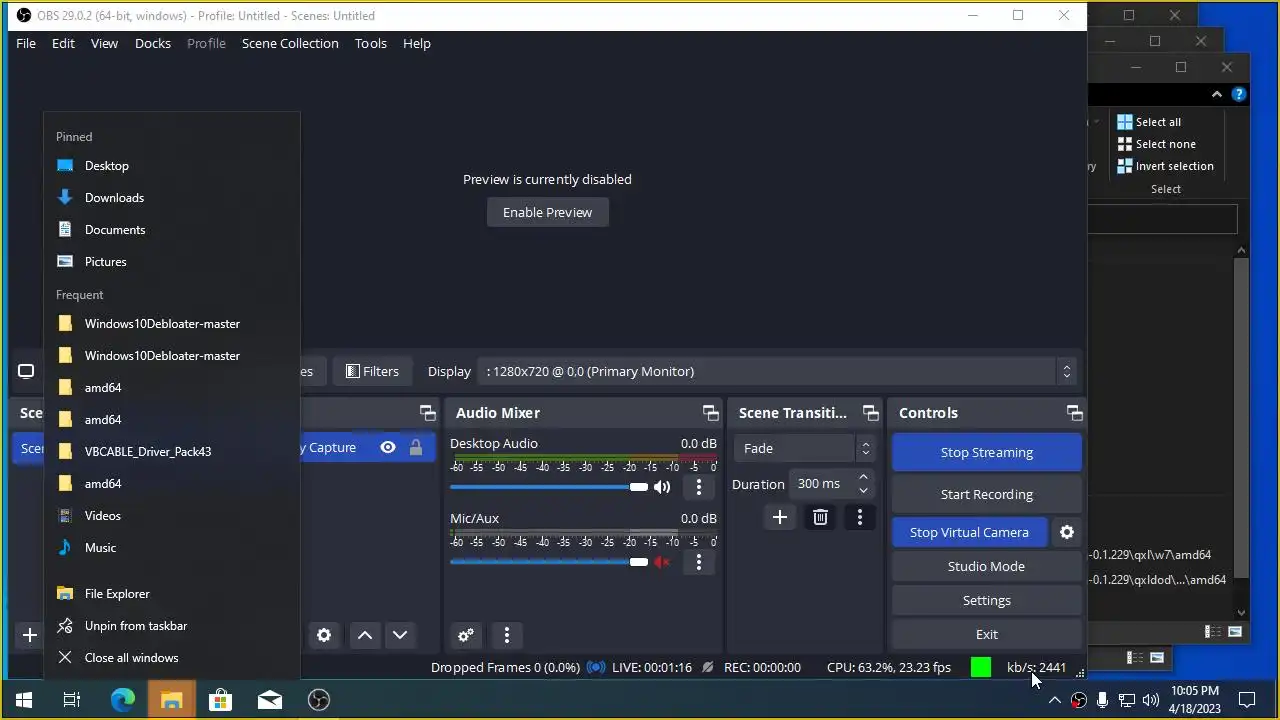Add a new scene with plus icon

coord(30,635)
